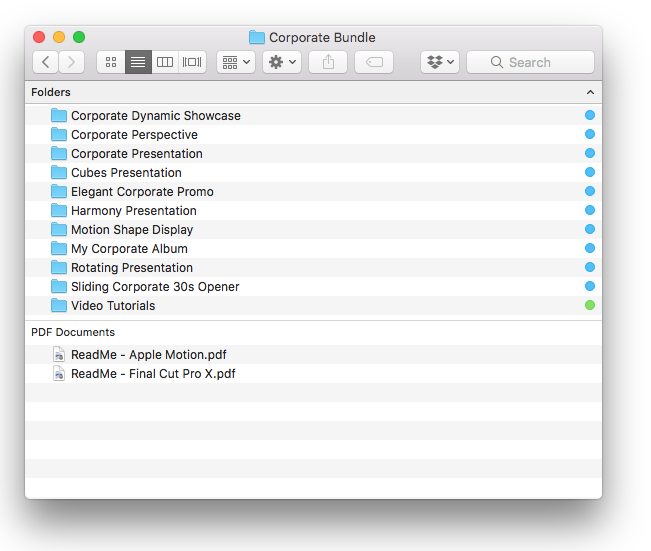651x551 pixels.
Task: Go back with the left arrow button
Action: click(46, 62)
